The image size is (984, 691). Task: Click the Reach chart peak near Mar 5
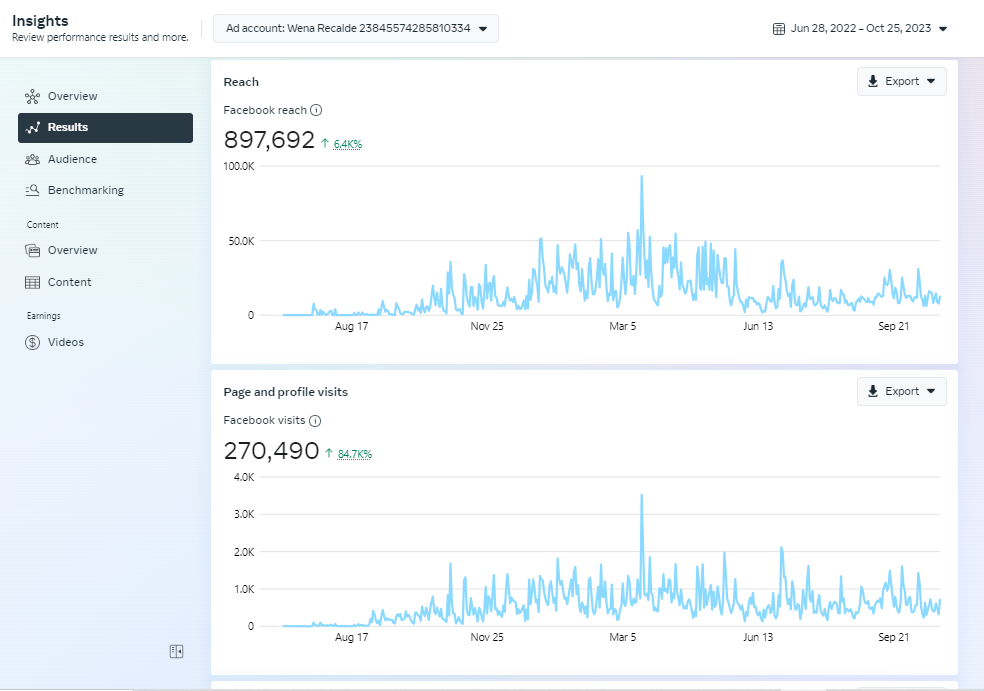click(641, 177)
